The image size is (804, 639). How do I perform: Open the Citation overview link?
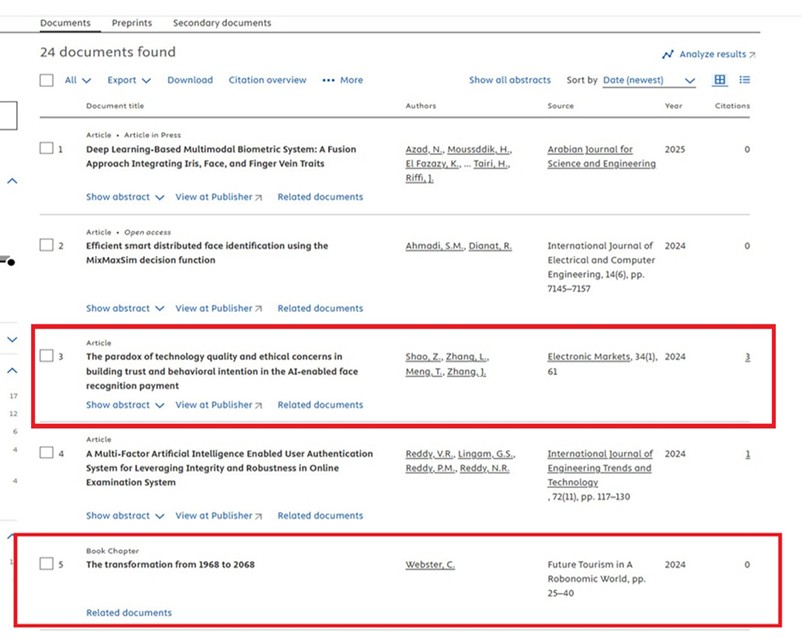267,80
